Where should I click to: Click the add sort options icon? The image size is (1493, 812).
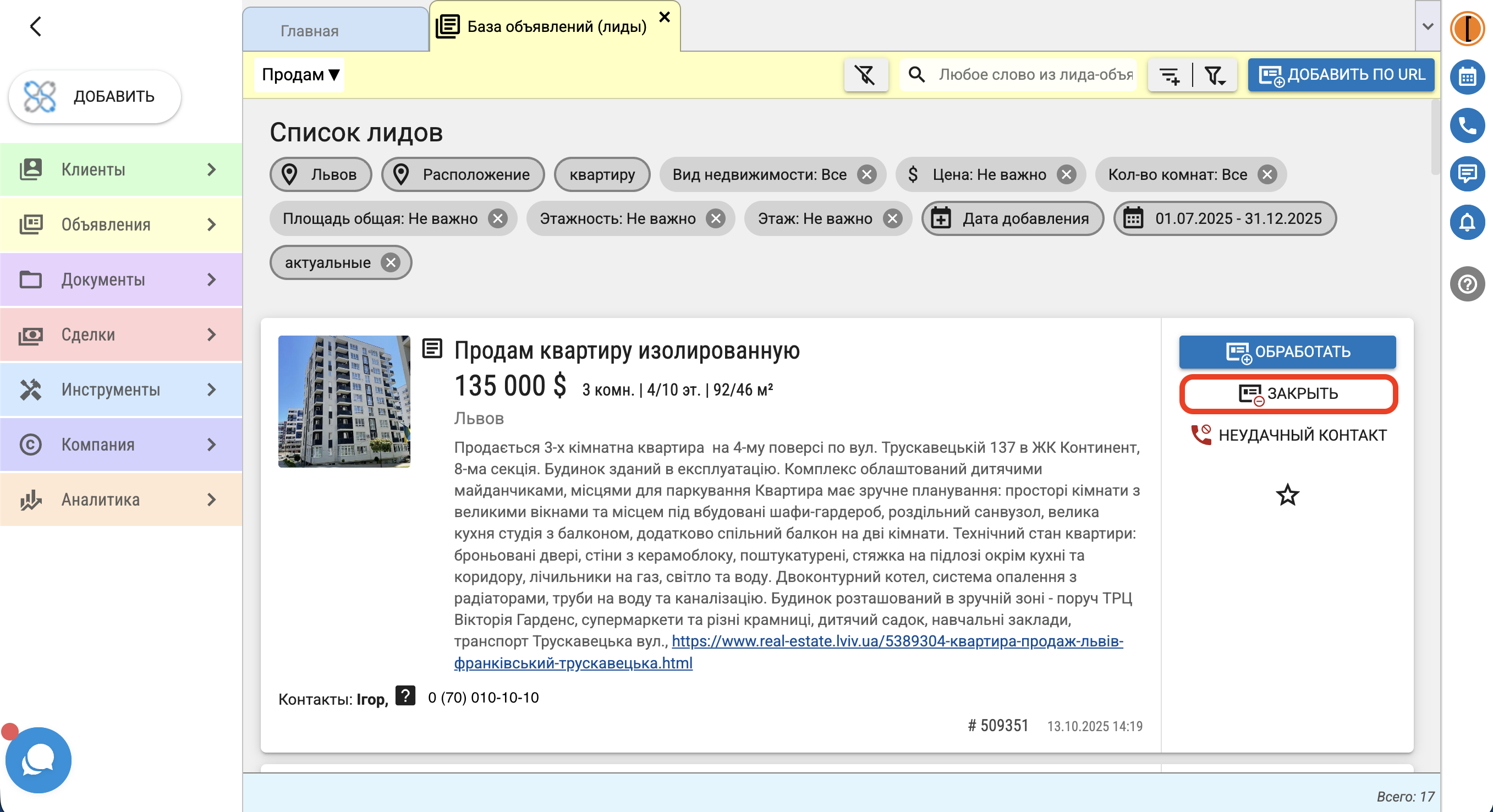point(1169,75)
